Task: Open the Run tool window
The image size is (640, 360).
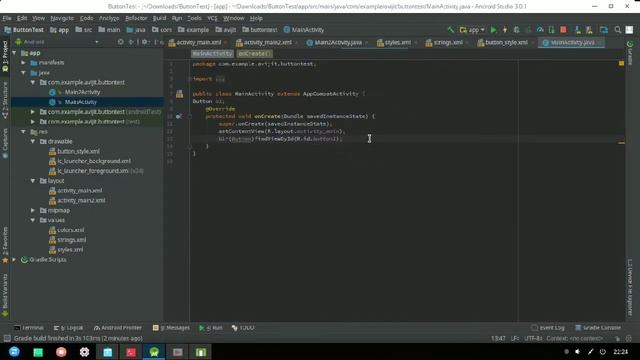Action: point(211,328)
